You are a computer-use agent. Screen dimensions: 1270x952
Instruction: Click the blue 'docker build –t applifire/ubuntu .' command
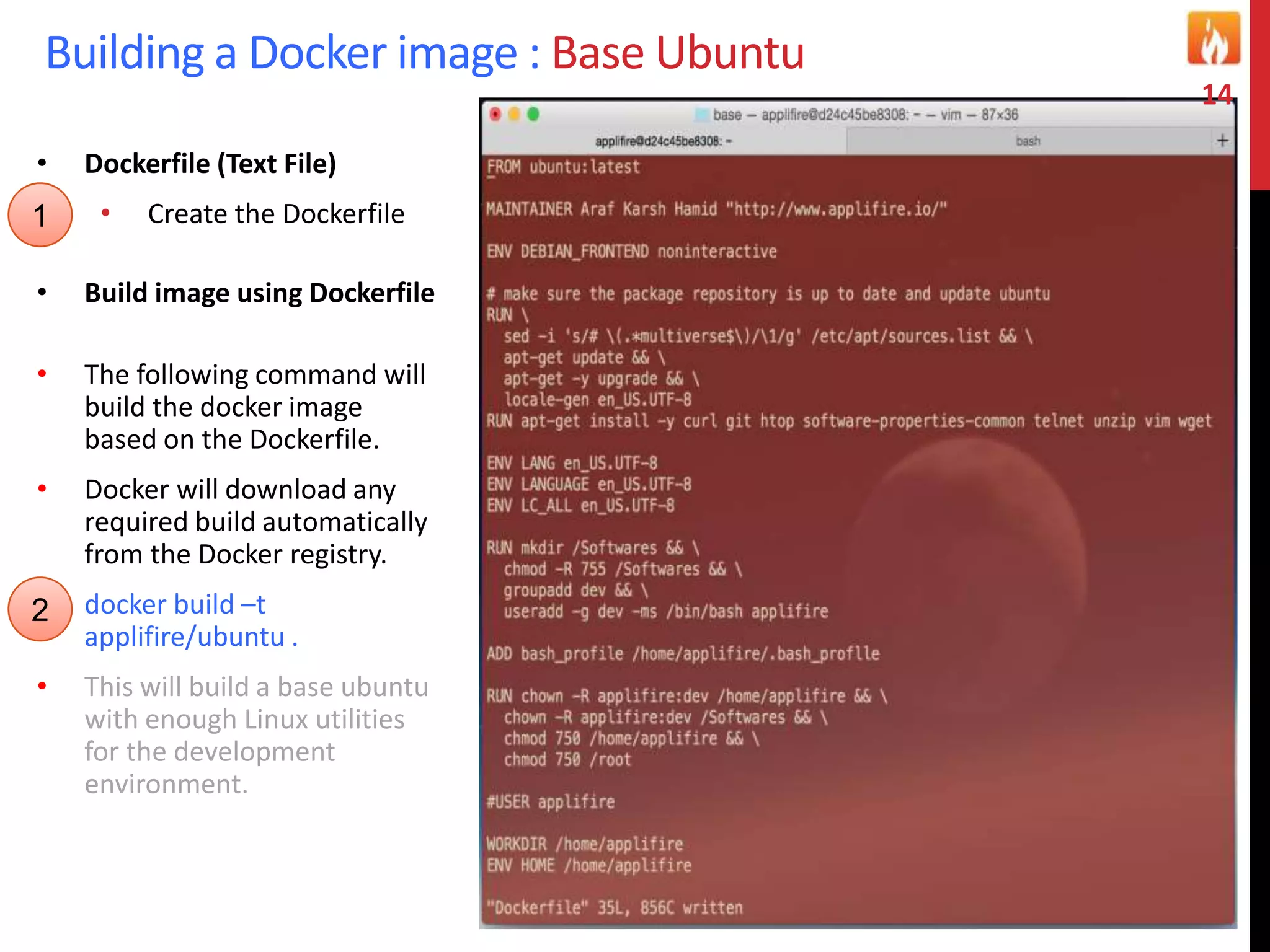click(x=191, y=620)
